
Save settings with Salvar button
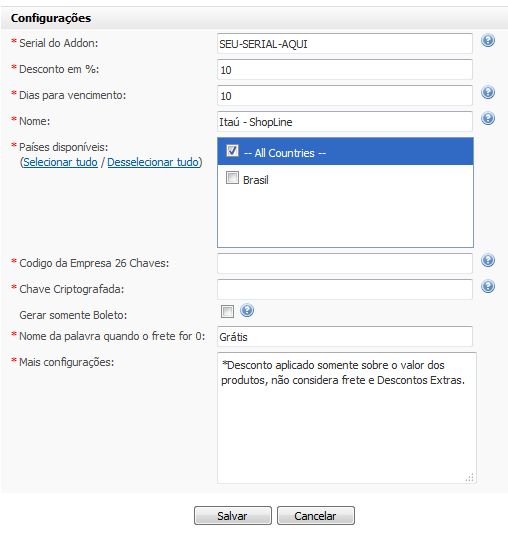pyautogui.click(x=232, y=515)
